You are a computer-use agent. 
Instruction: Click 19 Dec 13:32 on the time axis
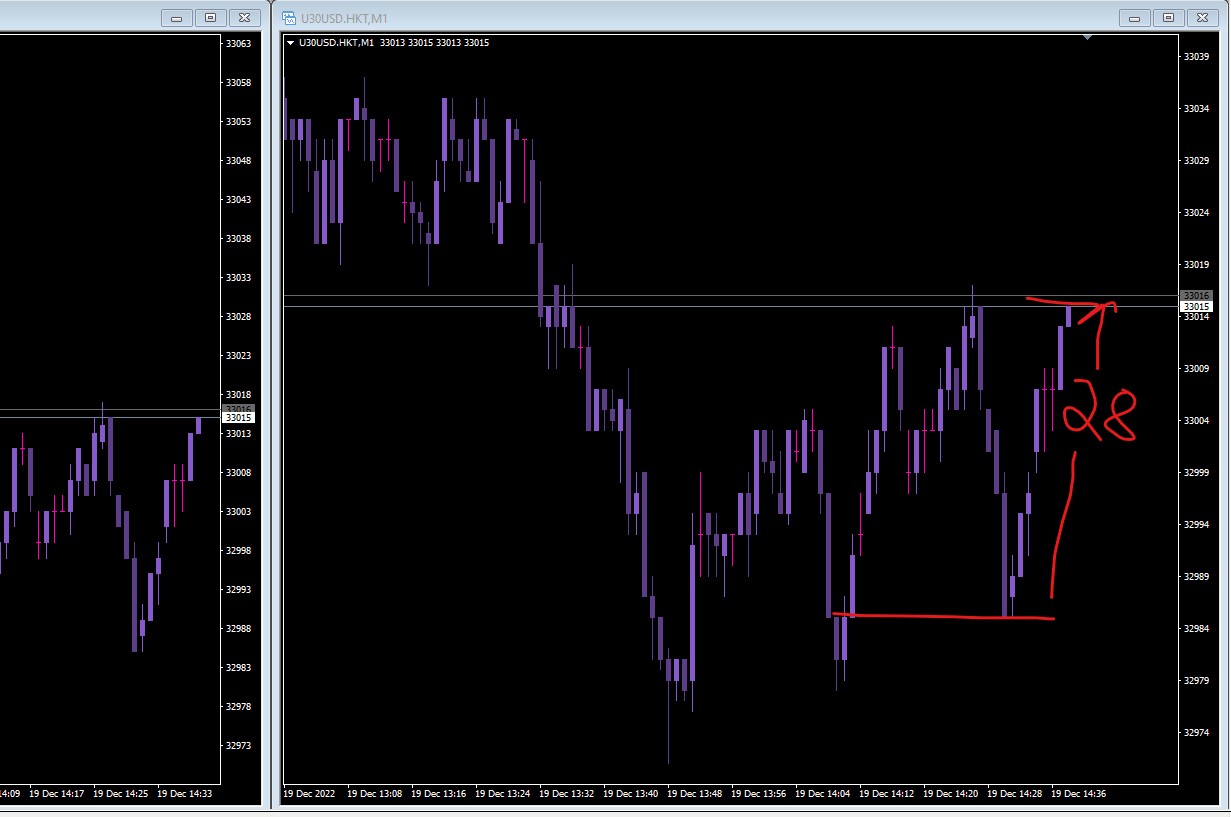tap(566, 793)
